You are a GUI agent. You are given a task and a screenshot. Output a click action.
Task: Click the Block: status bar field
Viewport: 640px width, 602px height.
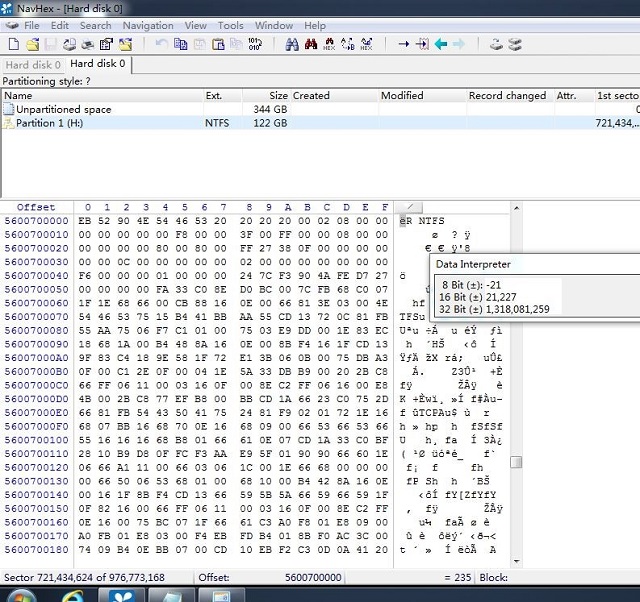click(x=493, y=578)
